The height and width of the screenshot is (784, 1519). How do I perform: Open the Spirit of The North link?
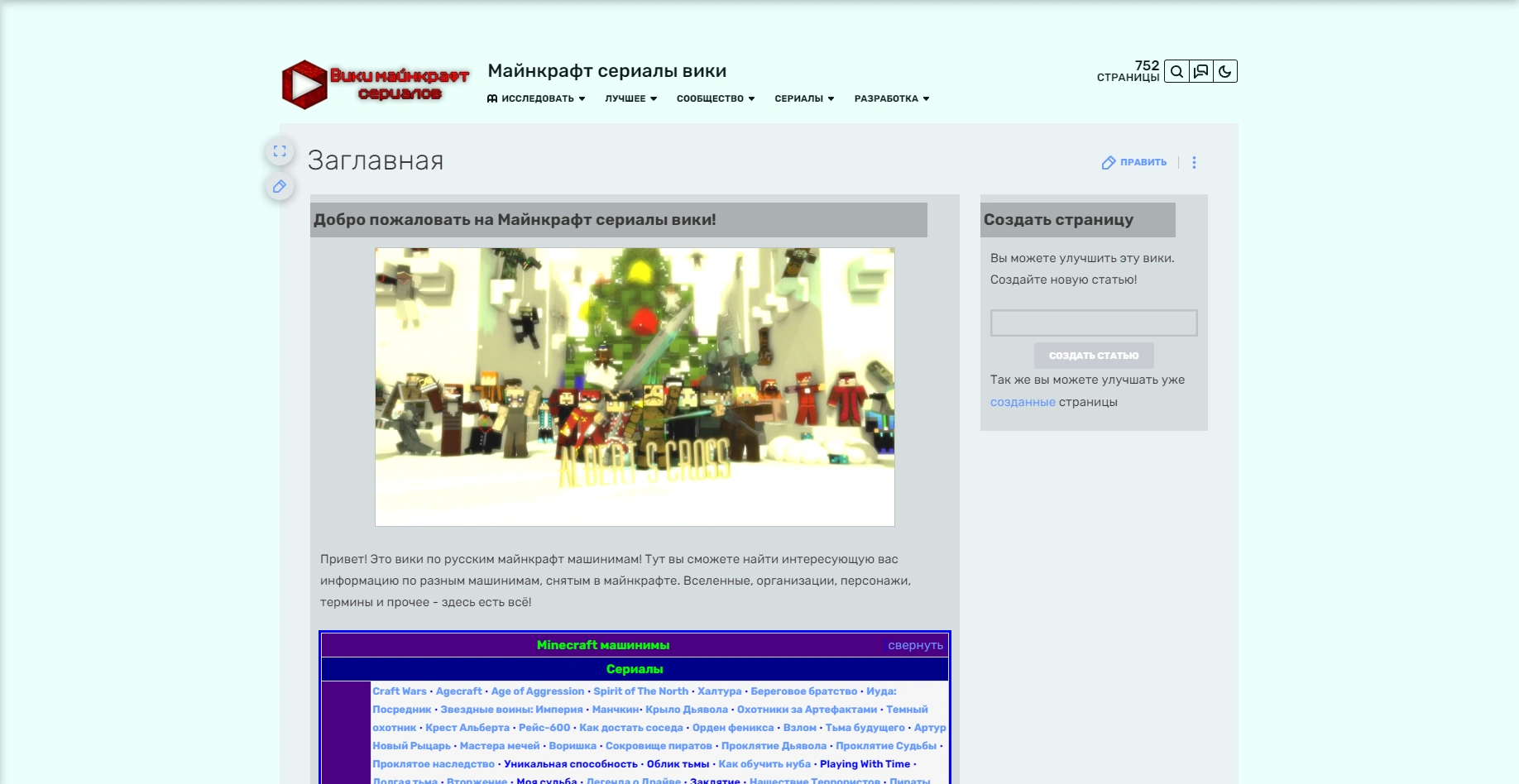click(x=641, y=691)
